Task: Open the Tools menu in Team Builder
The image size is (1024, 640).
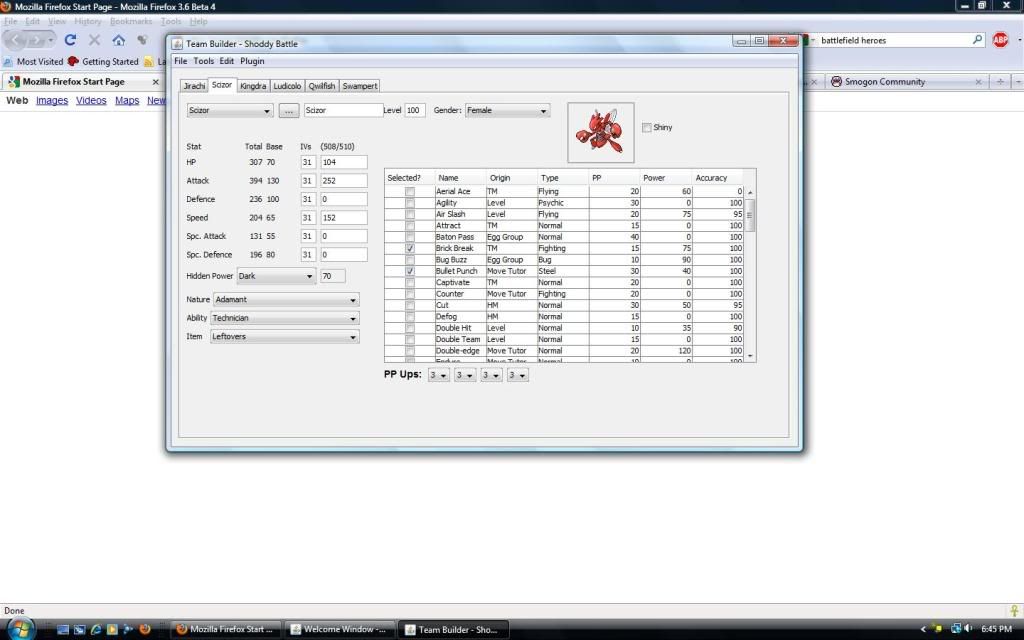Action: pyautogui.click(x=203, y=61)
